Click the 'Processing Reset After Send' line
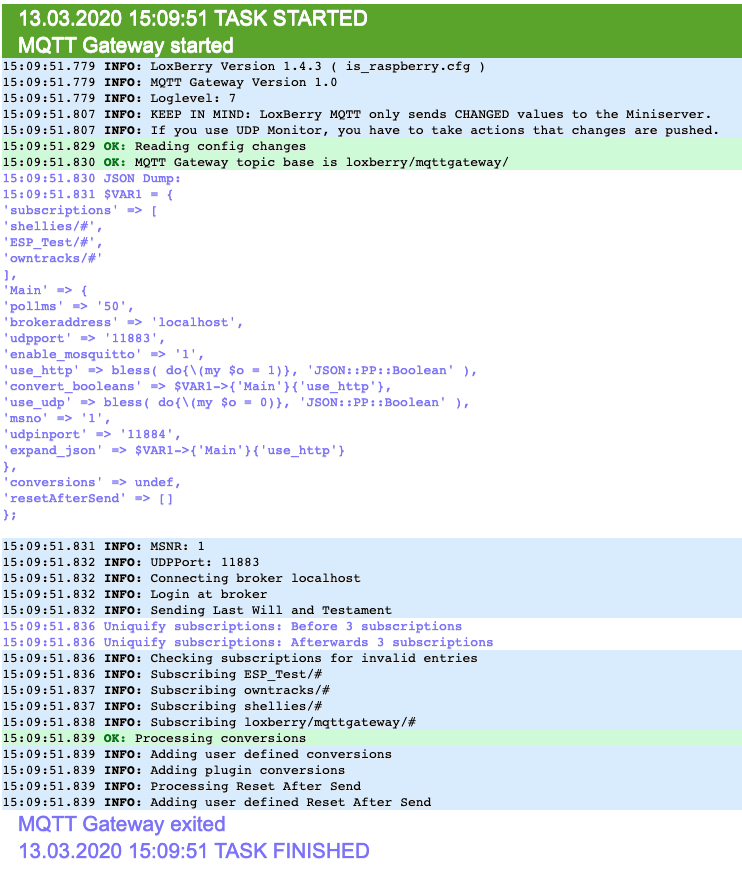742x869 pixels. (x=372, y=787)
